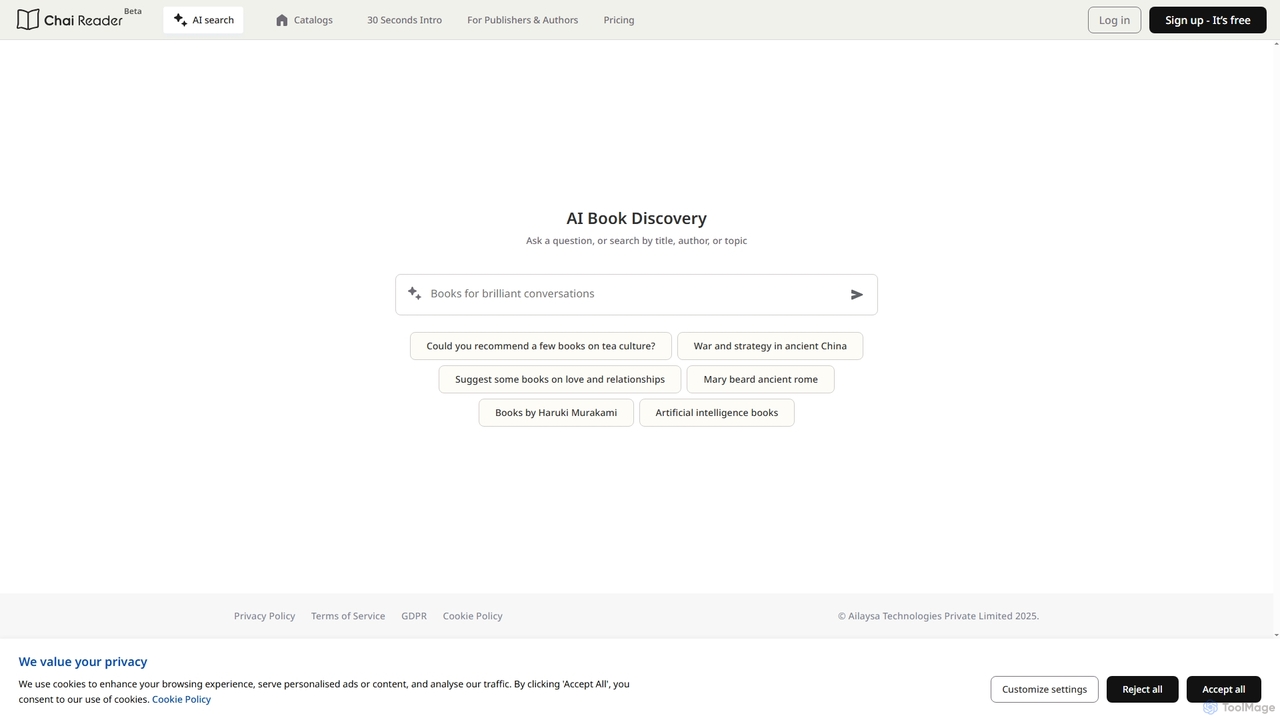Open the AI search tab
This screenshot has height=720, width=1280.
tap(203, 20)
